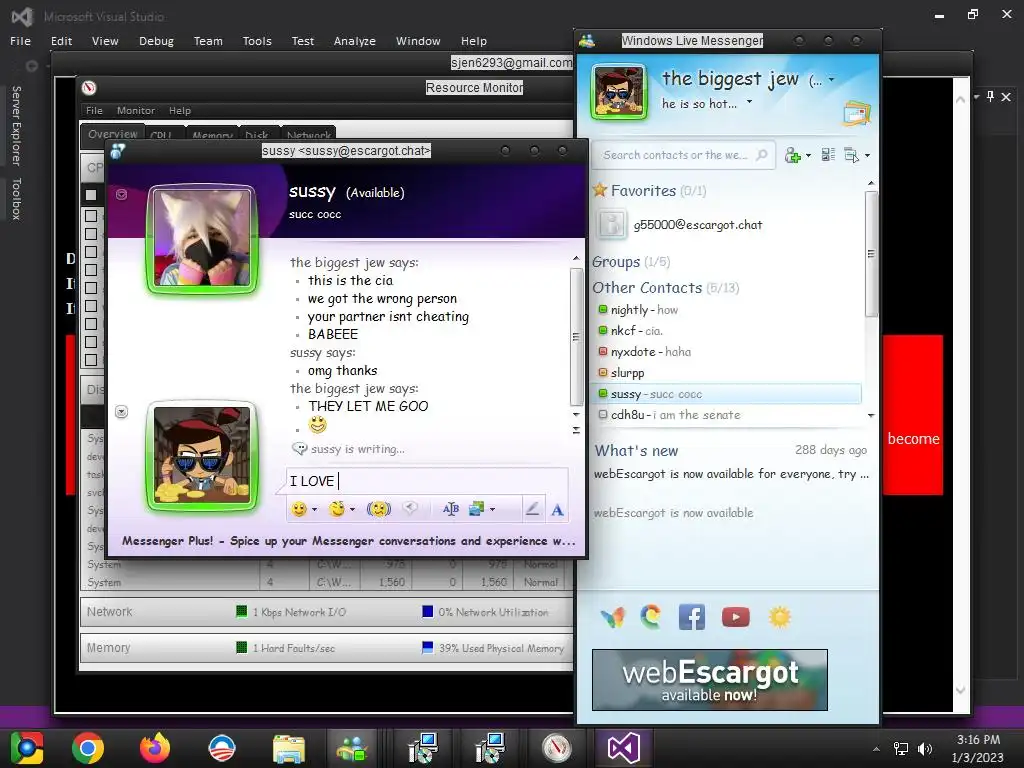Click the webEscargot available now banner
Image resolution: width=1024 pixels, height=768 pixels.
click(710, 680)
